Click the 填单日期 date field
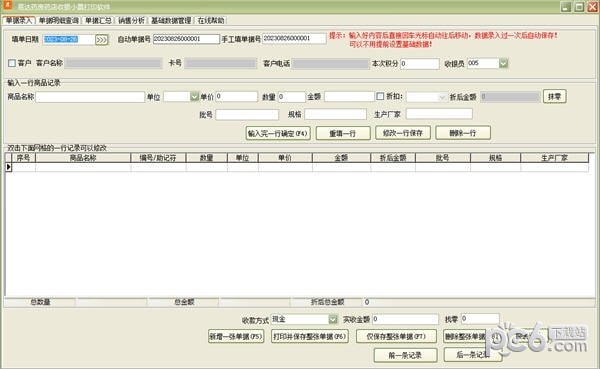600x369 pixels. click(x=68, y=39)
